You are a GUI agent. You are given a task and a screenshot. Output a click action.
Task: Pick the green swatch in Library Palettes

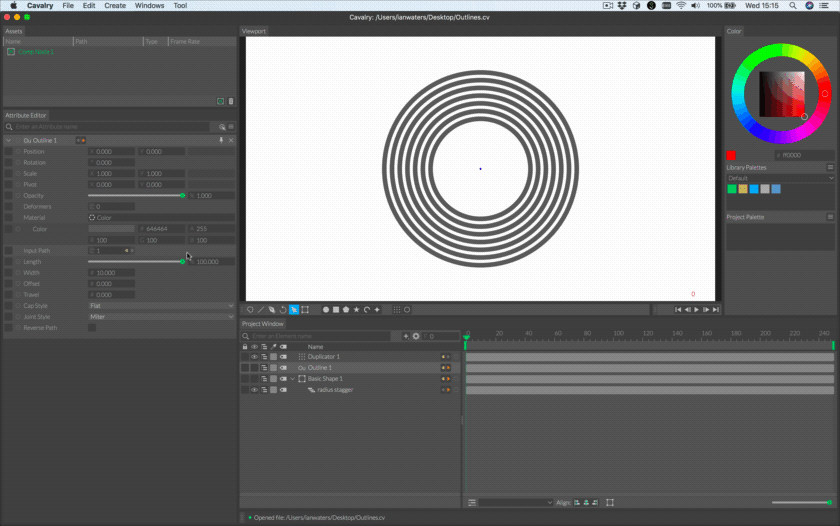click(732, 189)
